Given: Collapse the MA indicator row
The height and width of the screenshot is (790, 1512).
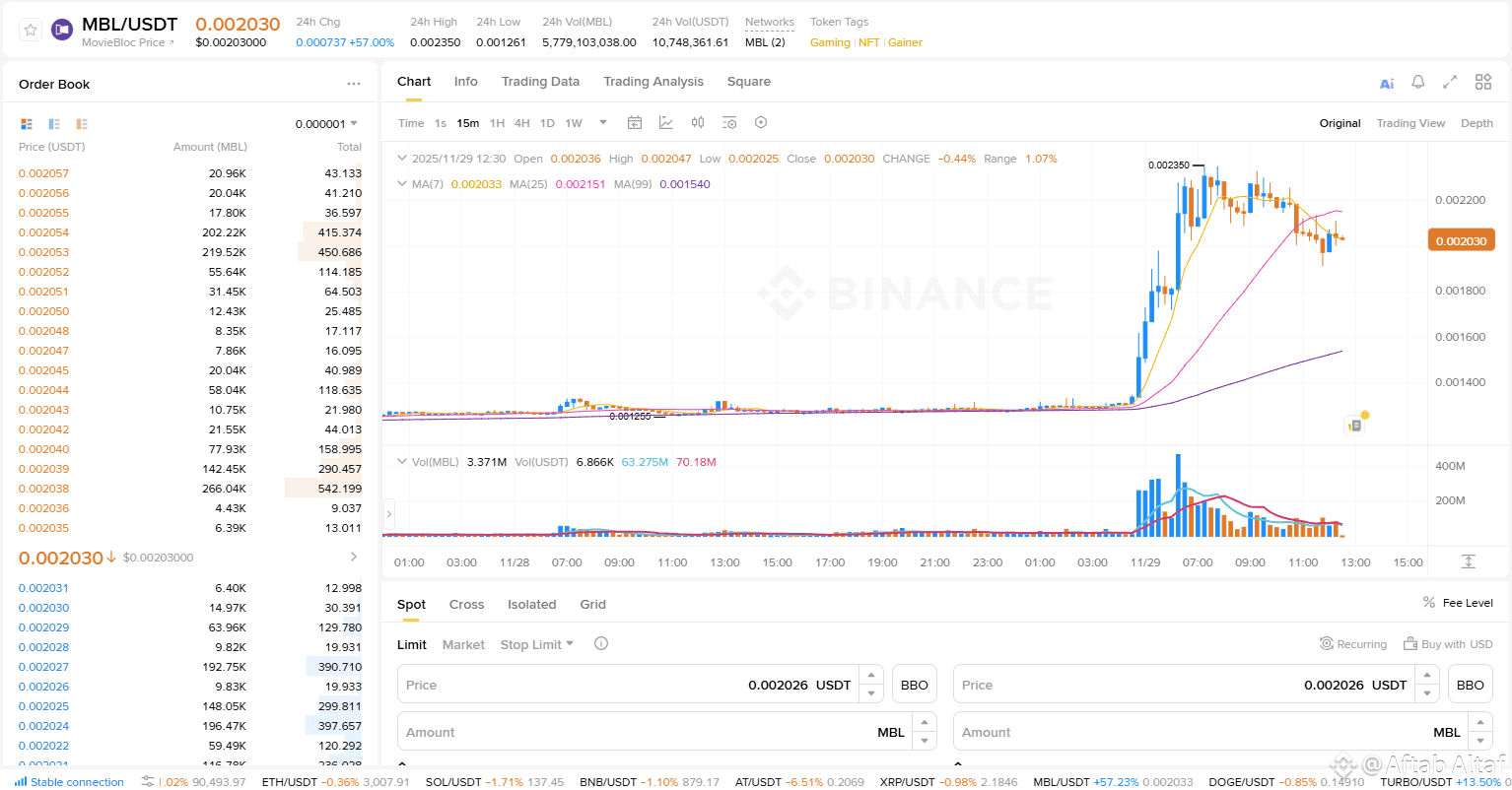Looking at the screenshot, I should pyautogui.click(x=401, y=183).
